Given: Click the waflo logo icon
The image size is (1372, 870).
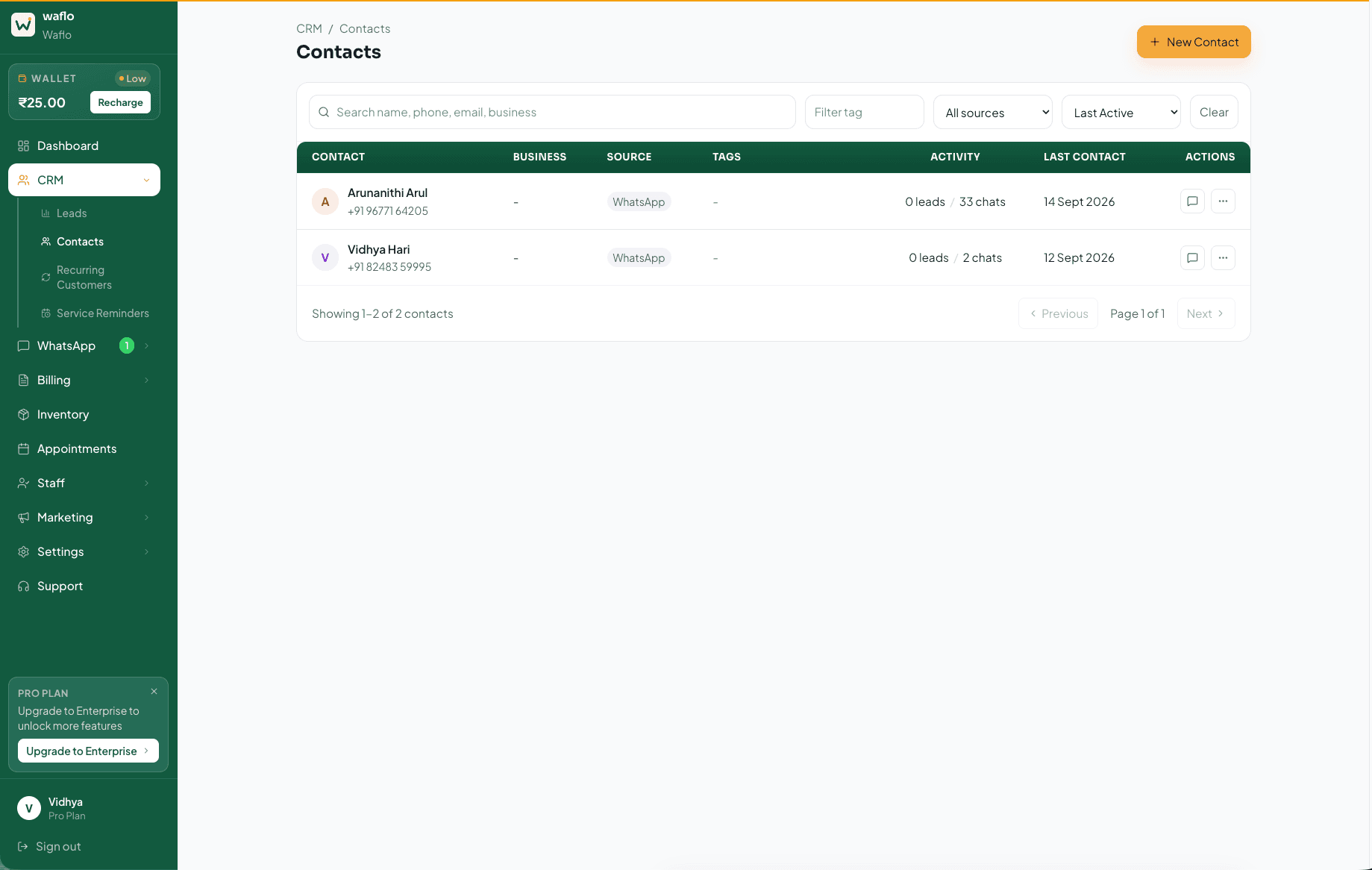Looking at the screenshot, I should coord(23,25).
